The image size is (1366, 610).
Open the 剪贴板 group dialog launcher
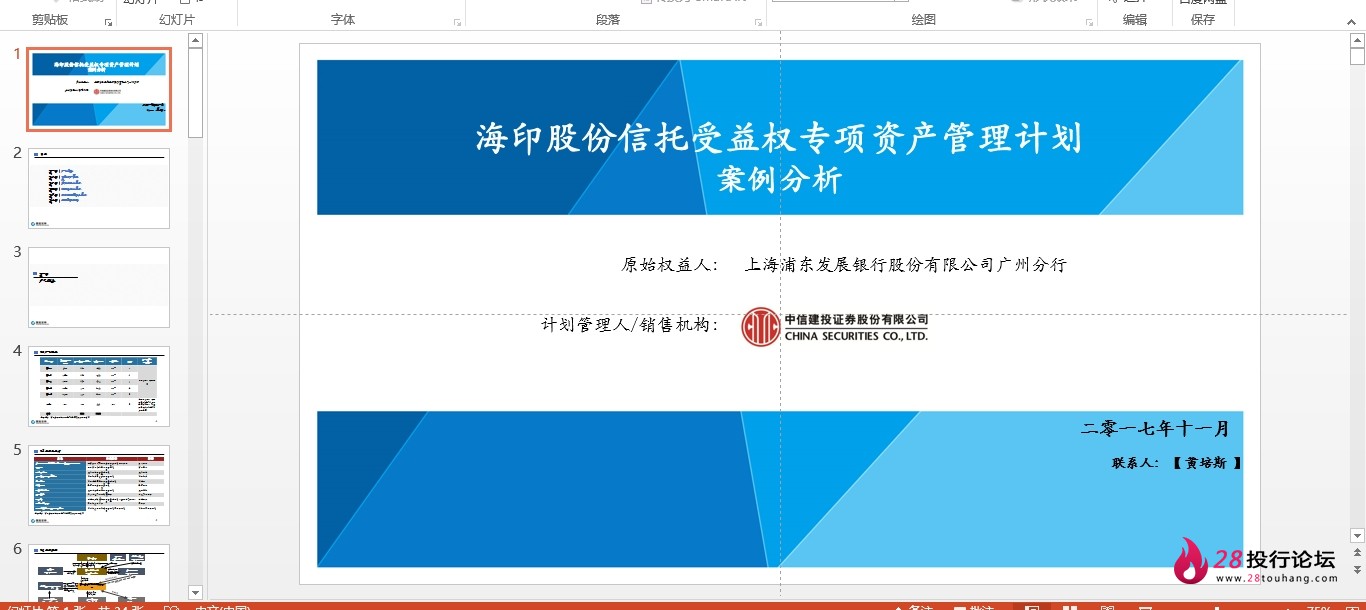pos(108,21)
